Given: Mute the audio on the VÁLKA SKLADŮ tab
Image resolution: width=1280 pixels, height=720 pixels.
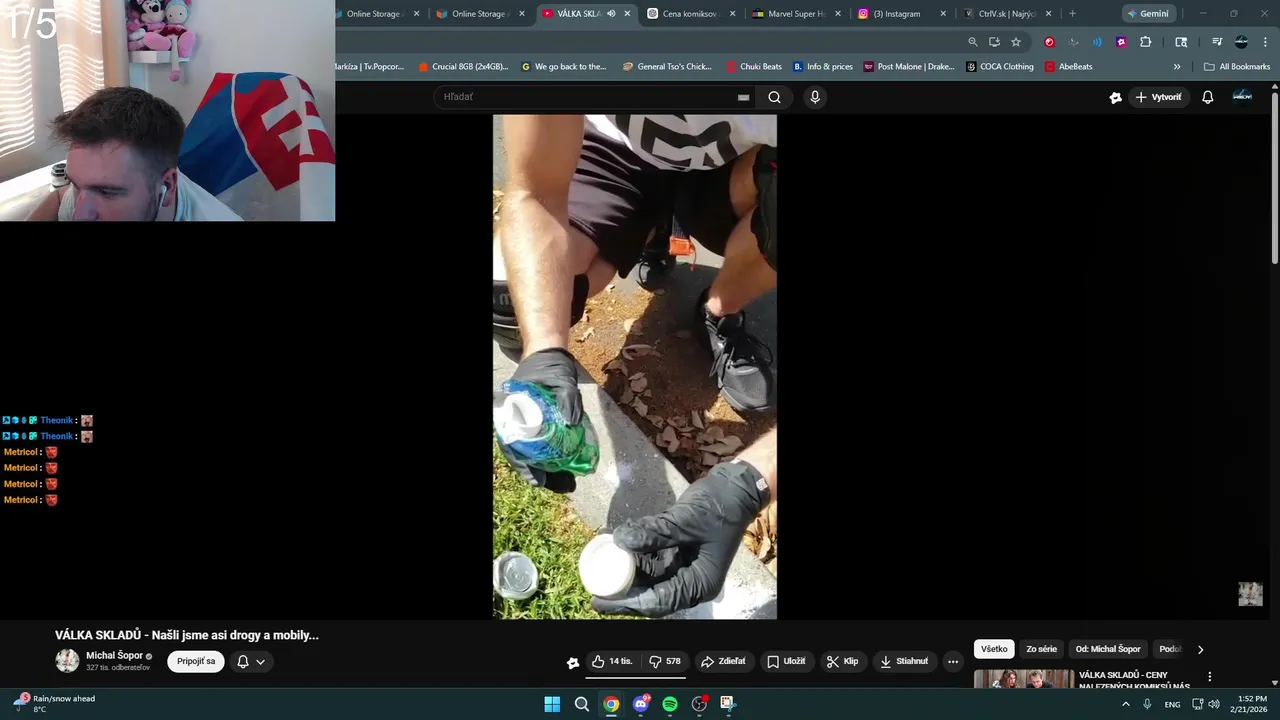Looking at the screenshot, I should coord(611,14).
